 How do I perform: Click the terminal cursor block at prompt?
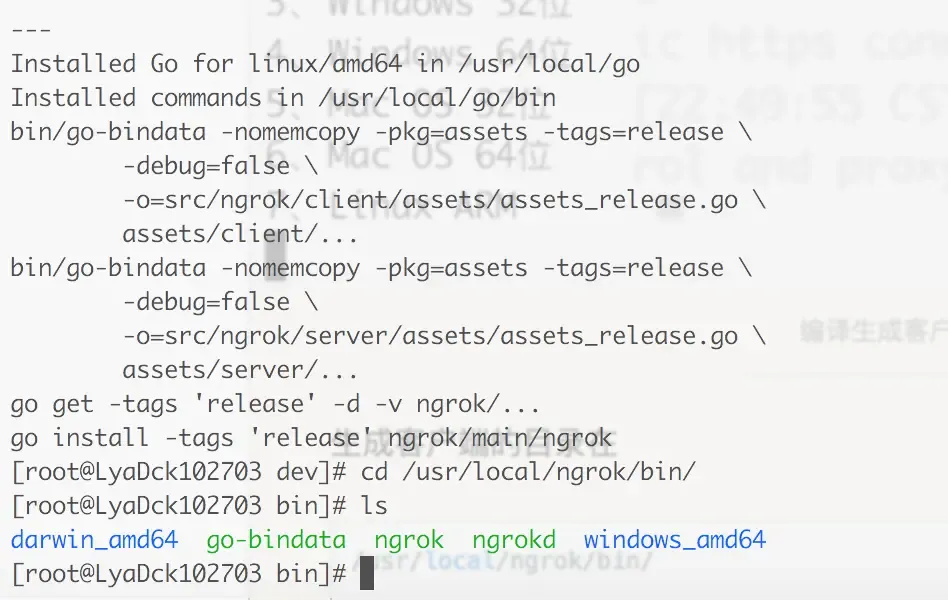click(x=367, y=575)
